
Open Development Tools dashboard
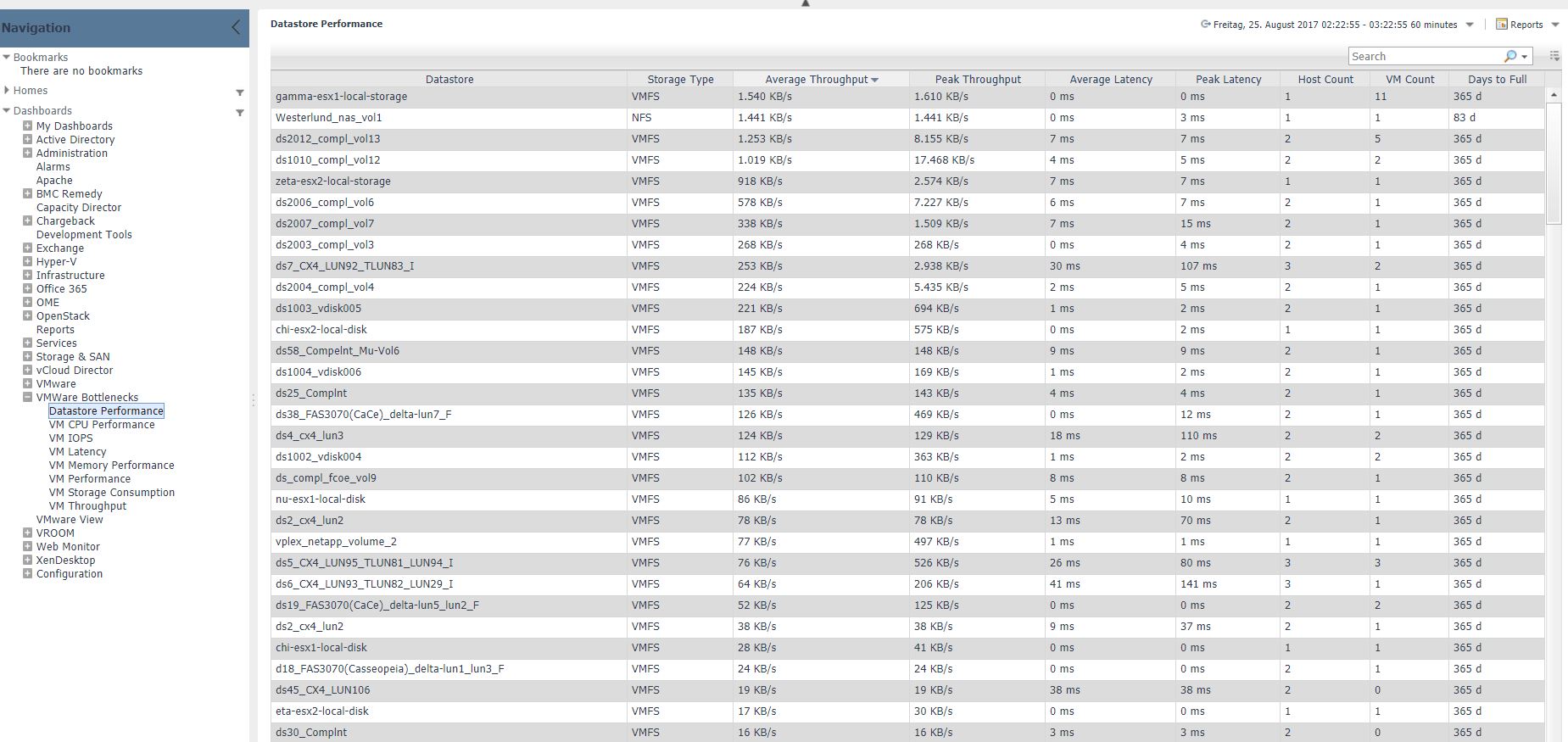[x=84, y=235]
